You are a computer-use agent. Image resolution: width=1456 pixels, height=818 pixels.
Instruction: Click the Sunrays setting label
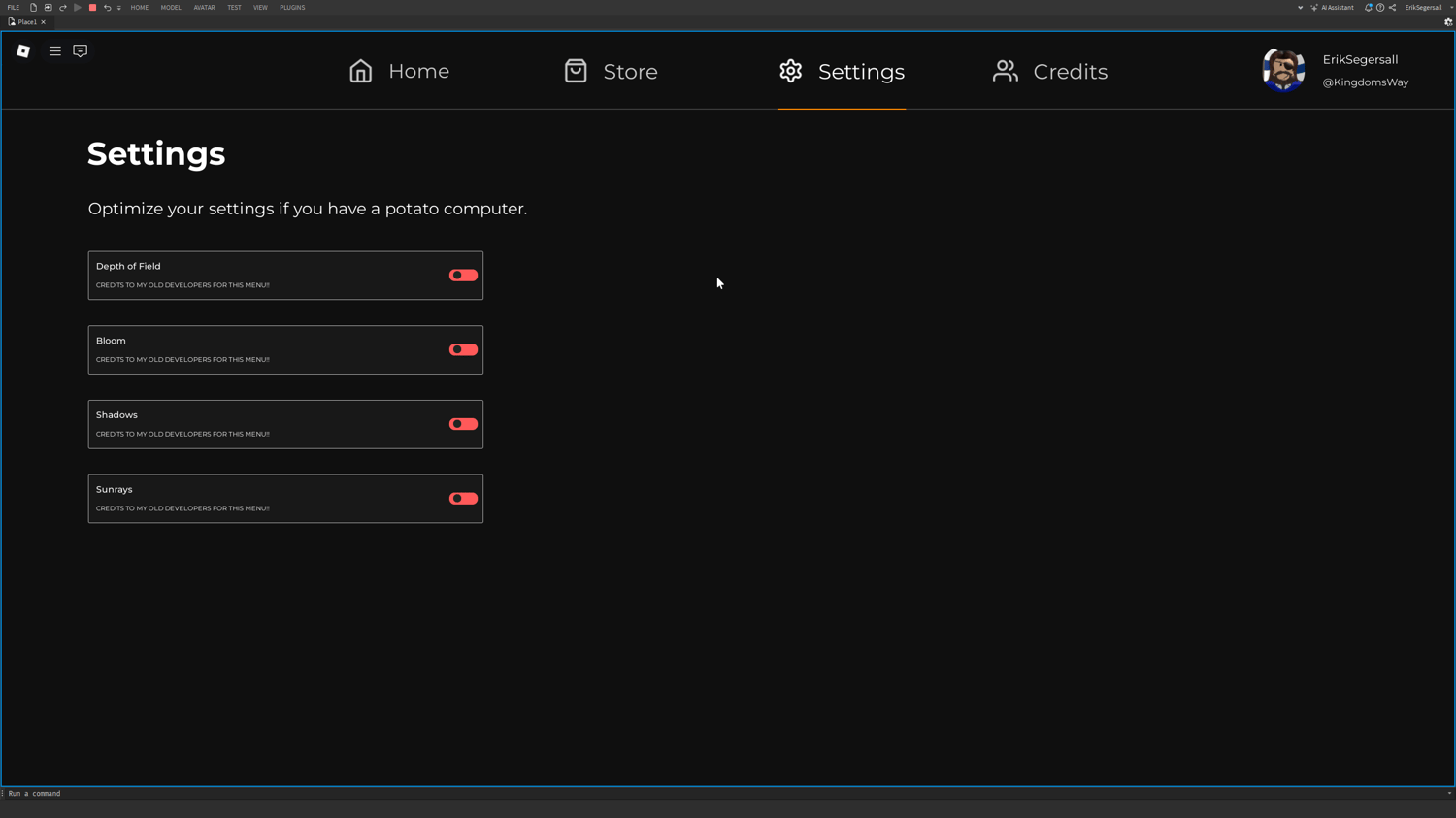coord(114,490)
